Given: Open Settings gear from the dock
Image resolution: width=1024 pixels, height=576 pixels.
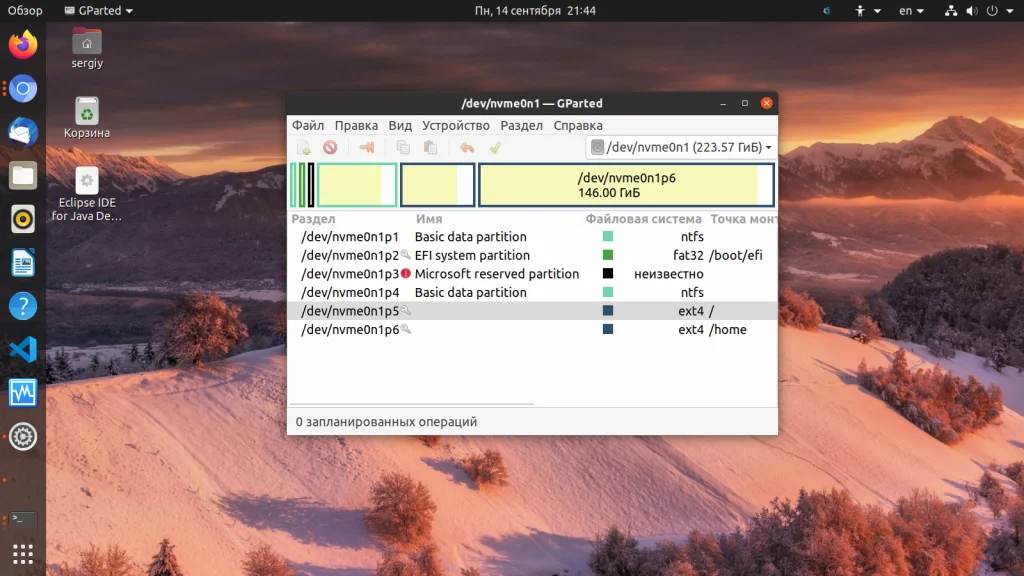Looking at the screenshot, I should pyautogui.click(x=23, y=436).
